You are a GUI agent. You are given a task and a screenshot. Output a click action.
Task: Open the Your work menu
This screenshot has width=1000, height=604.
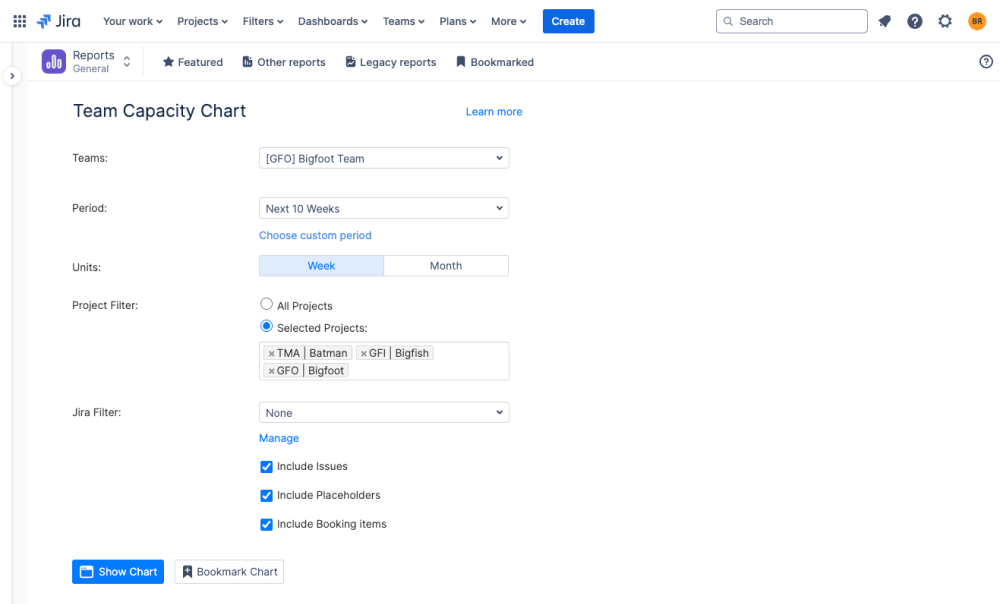pos(133,21)
